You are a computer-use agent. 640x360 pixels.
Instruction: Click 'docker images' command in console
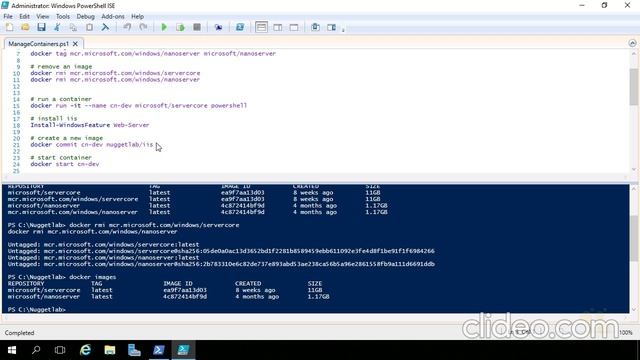pos(93,277)
